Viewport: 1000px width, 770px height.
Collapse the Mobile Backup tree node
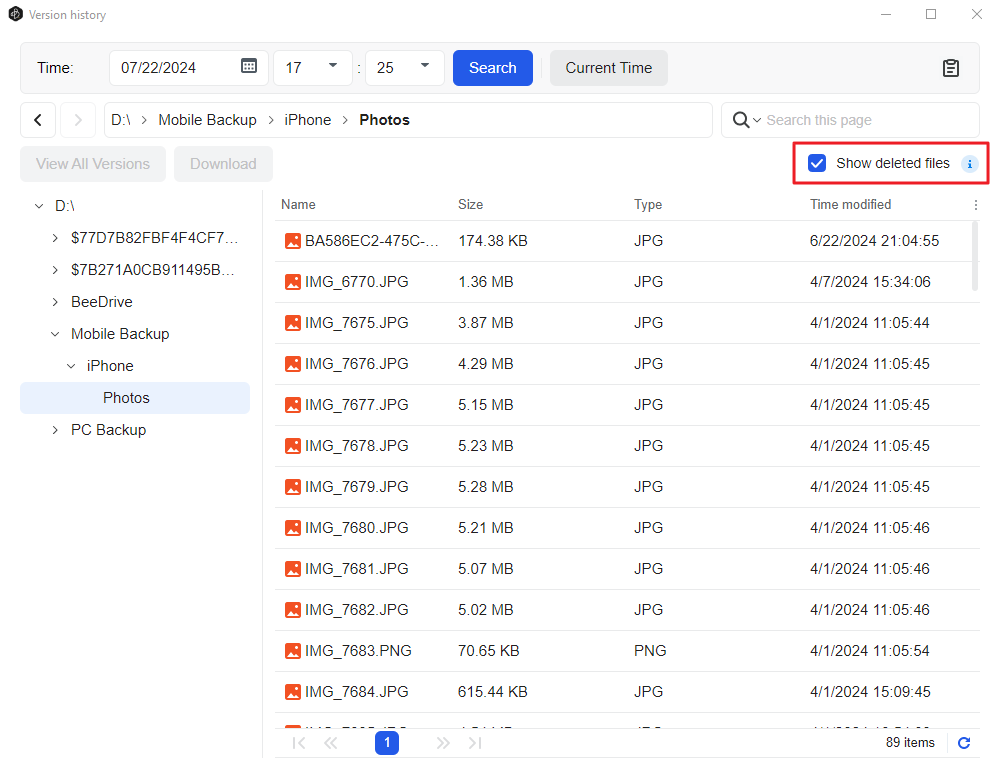pos(55,333)
